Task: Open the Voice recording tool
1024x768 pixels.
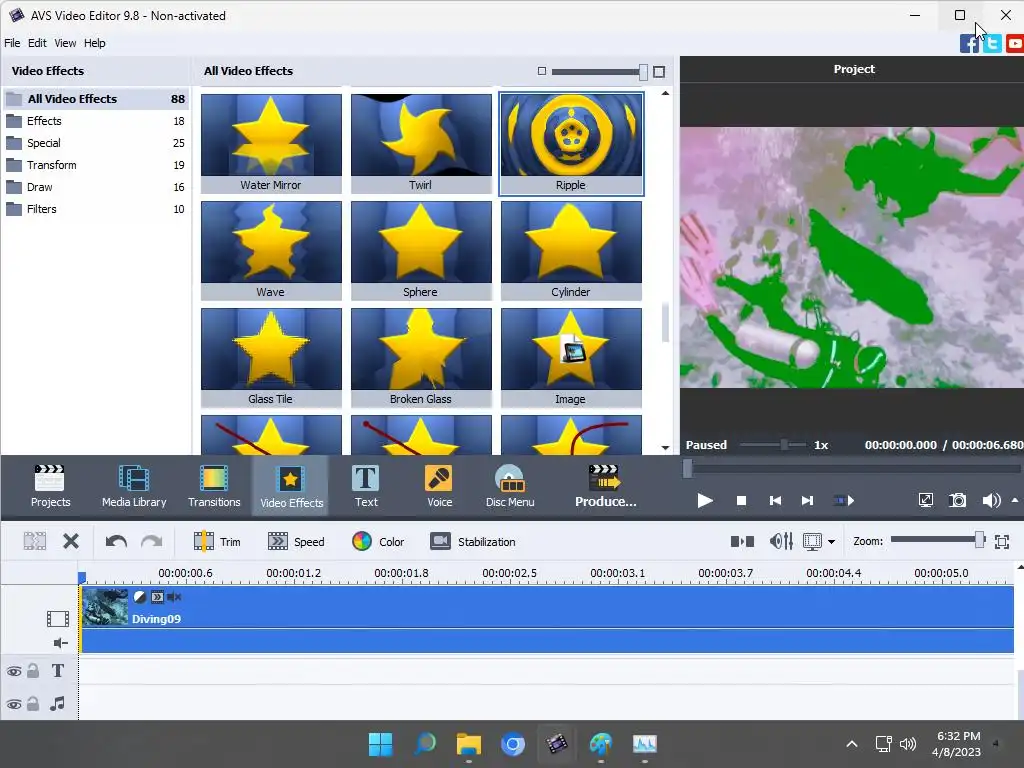Action: click(439, 486)
